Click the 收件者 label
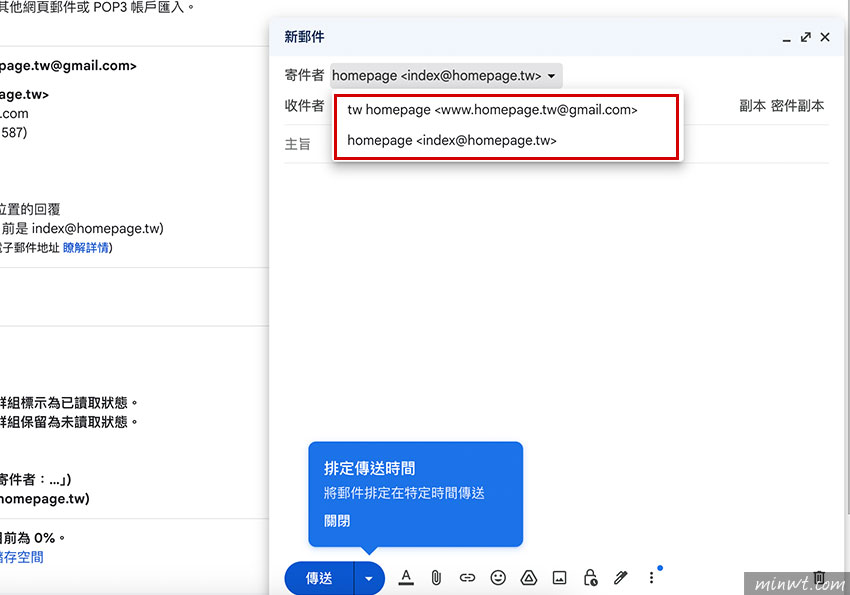Image resolution: width=850 pixels, height=595 pixels. pos(304,106)
